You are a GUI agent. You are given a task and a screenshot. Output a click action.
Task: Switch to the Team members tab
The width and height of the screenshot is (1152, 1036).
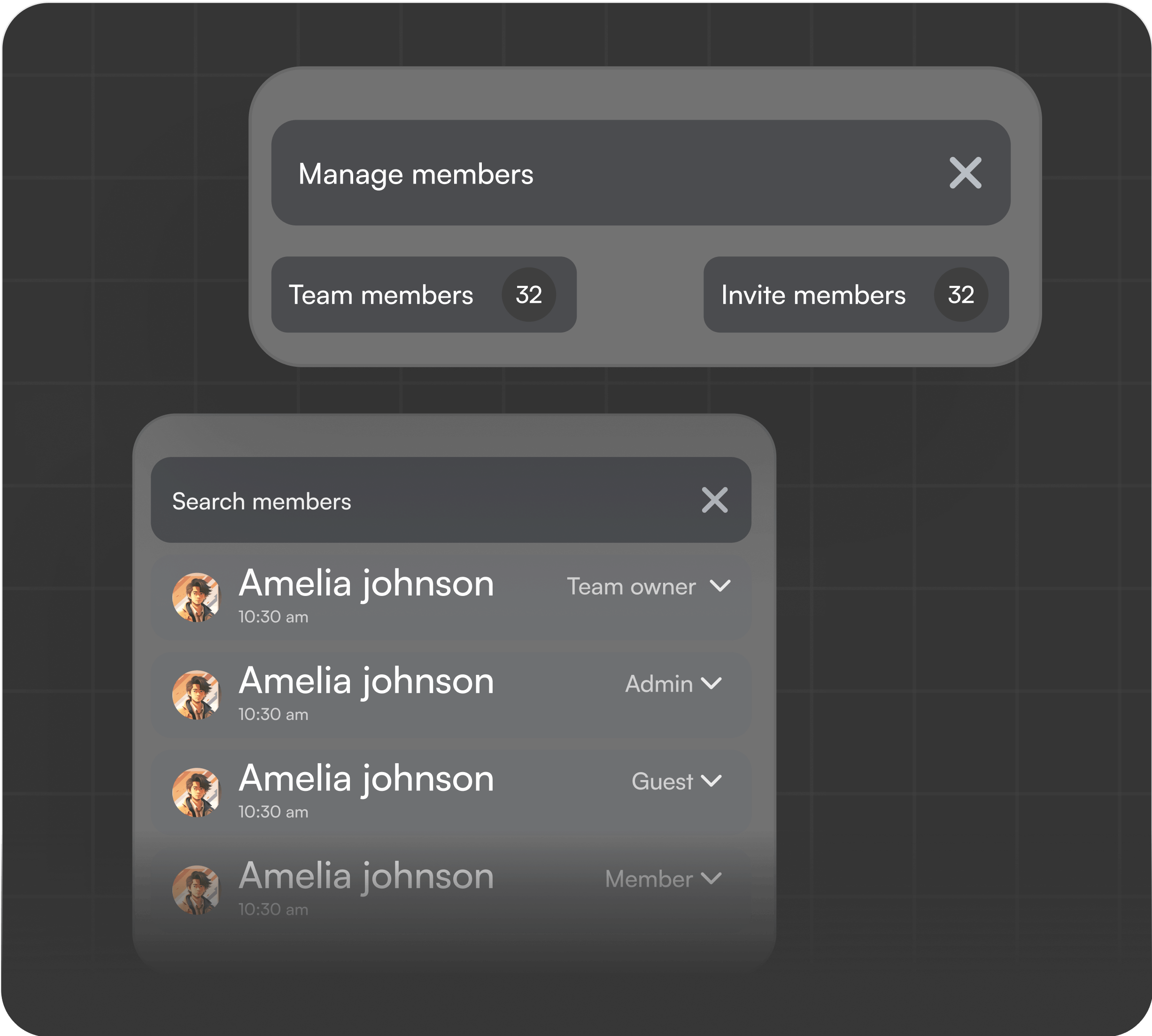[381, 295]
